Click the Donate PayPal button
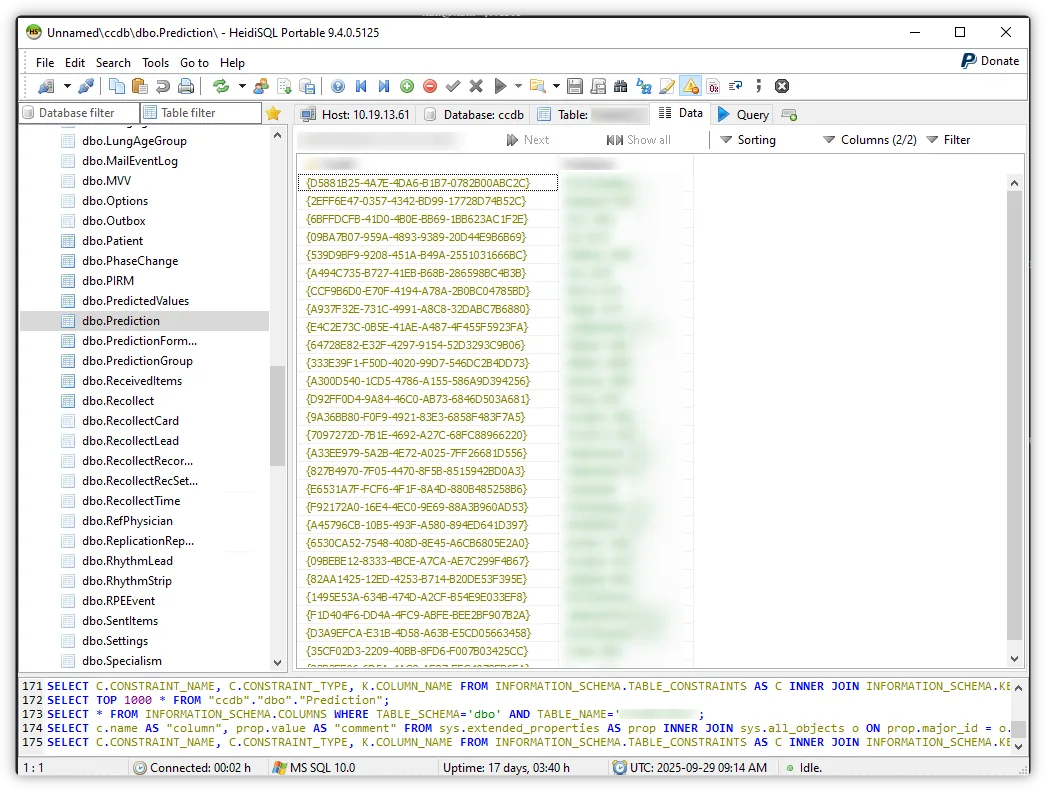Image resolution: width=1046 pixels, height=791 pixels. (990, 61)
